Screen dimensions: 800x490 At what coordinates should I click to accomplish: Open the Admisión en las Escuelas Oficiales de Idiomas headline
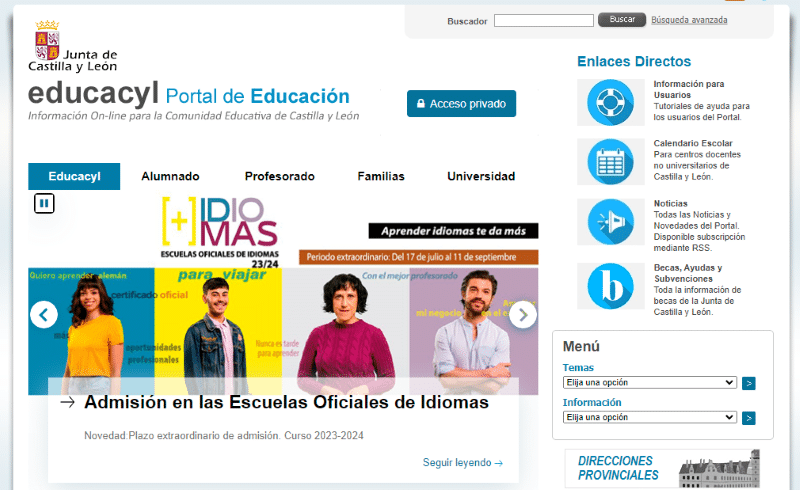pyautogui.click(x=286, y=402)
